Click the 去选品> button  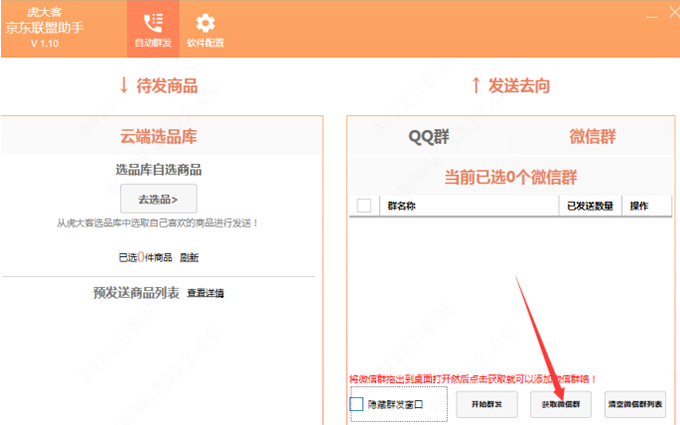point(158,199)
